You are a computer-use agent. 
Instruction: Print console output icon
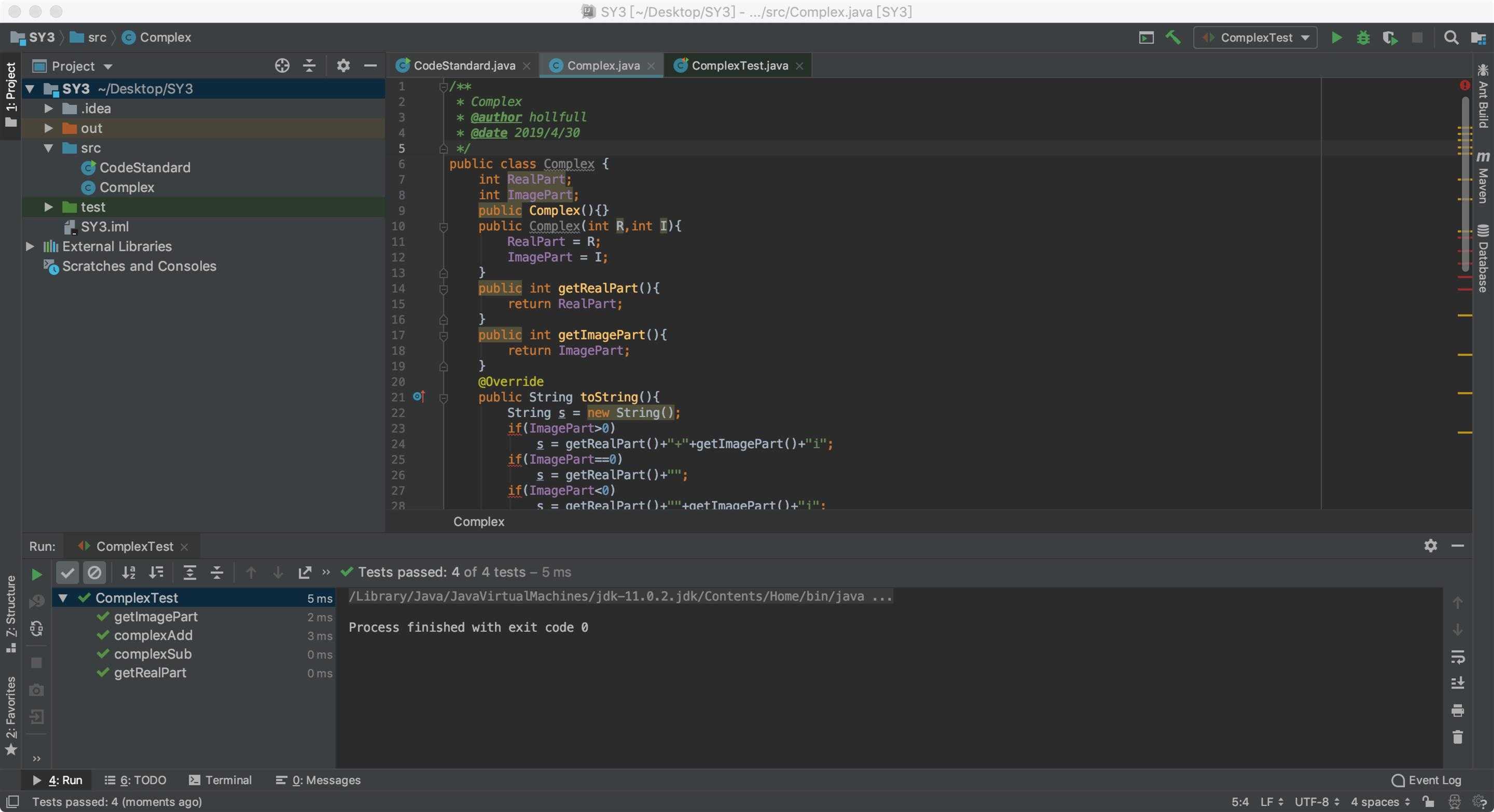1458,710
